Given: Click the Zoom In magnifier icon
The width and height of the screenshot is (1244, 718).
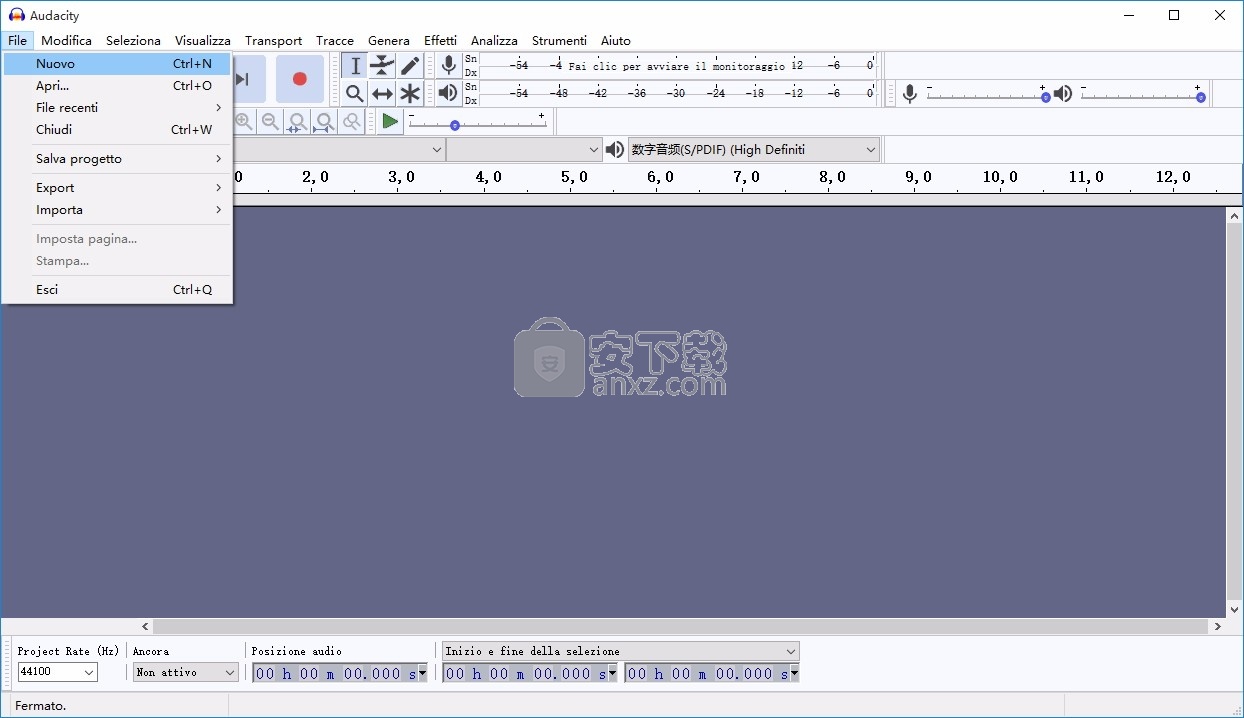Looking at the screenshot, I should pyautogui.click(x=243, y=122).
